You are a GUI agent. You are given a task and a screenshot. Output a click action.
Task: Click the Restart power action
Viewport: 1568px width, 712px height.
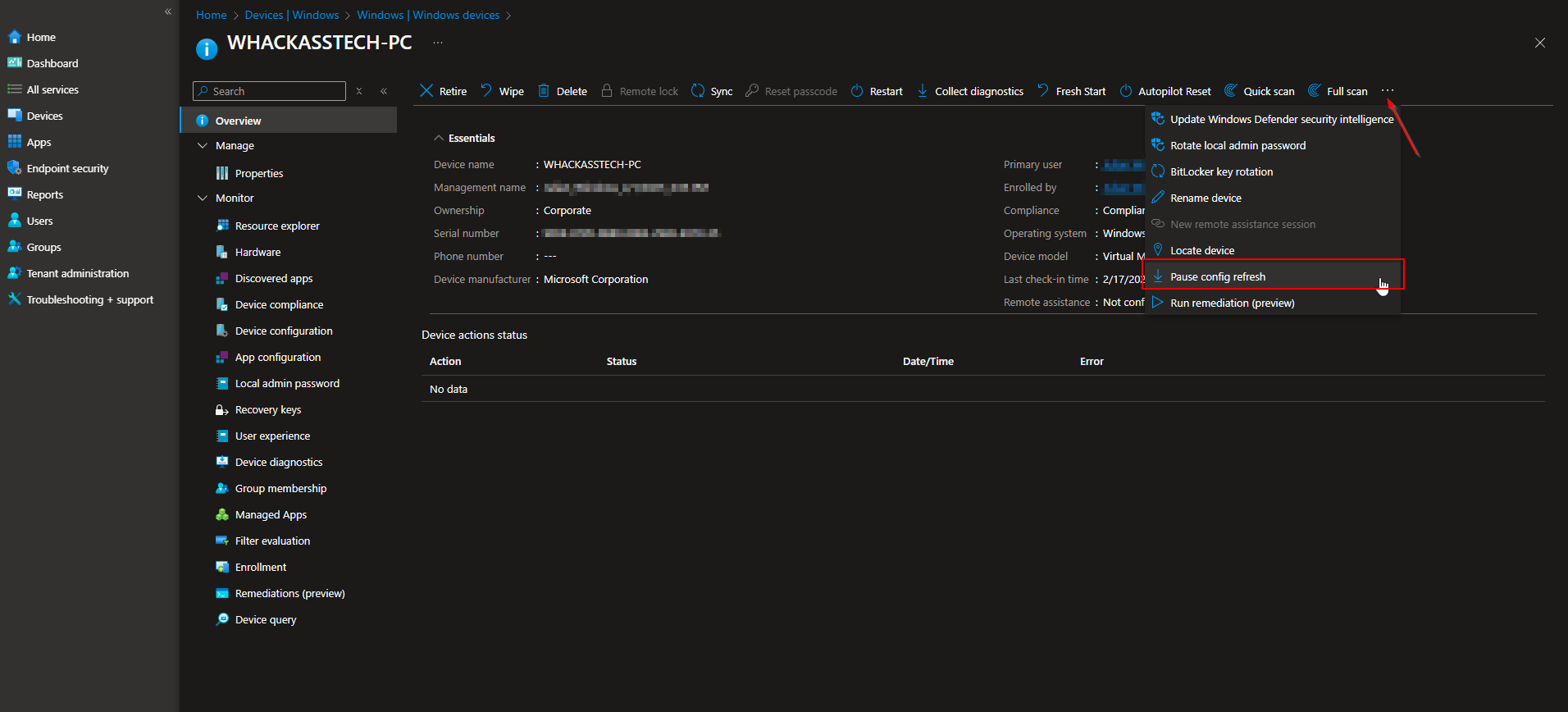coord(877,91)
